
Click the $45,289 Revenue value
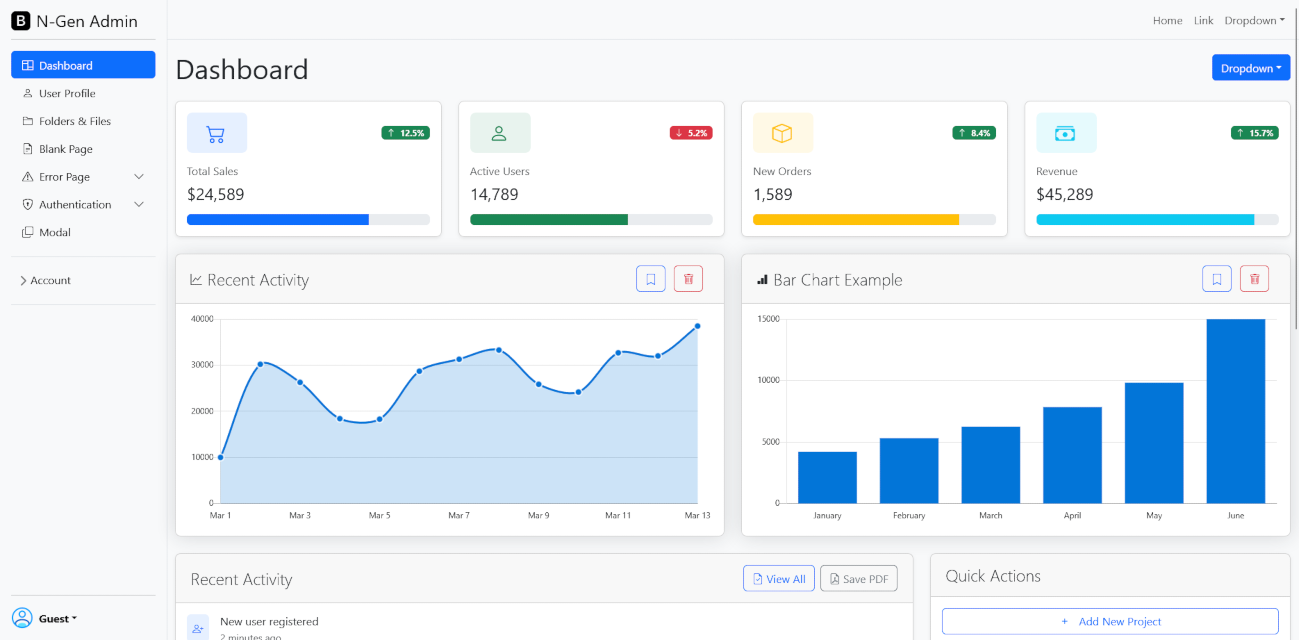tap(1065, 194)
